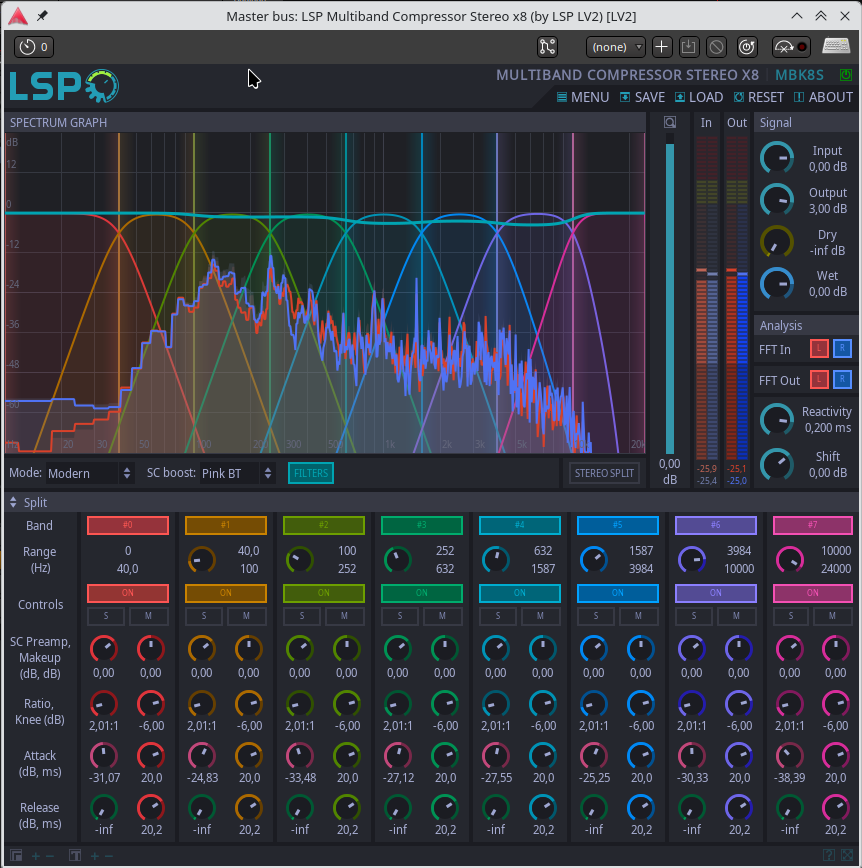Open the keyboard icon in toolbar
This screenshot has width=862, height=868.
836,46
